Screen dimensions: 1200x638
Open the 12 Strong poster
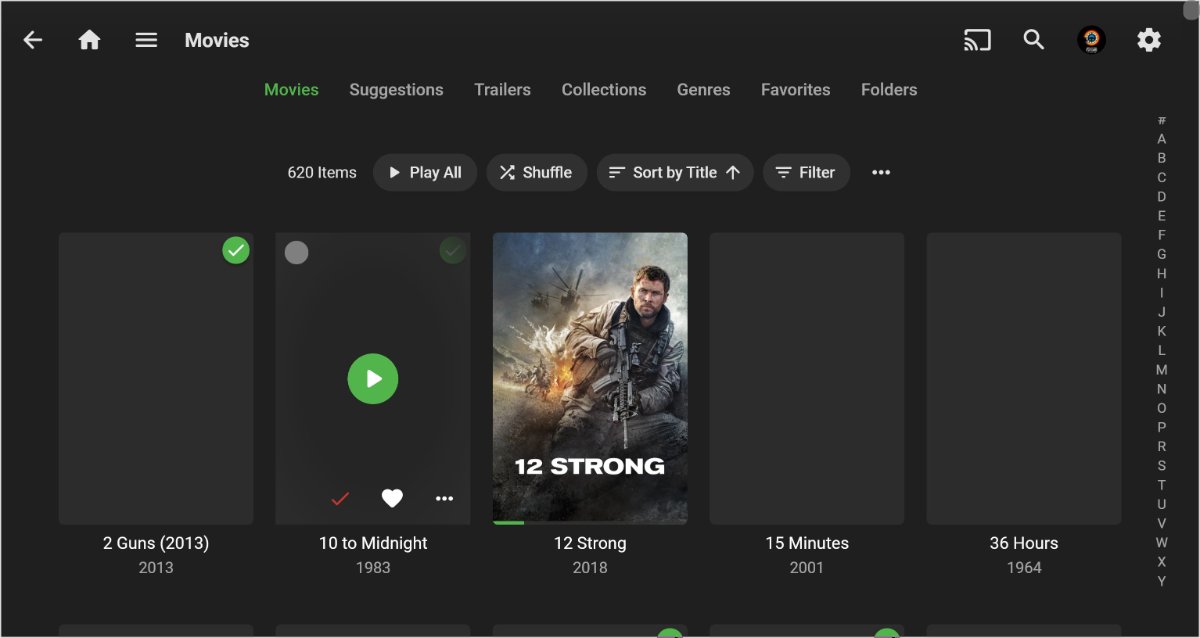(x=590, y=378)
